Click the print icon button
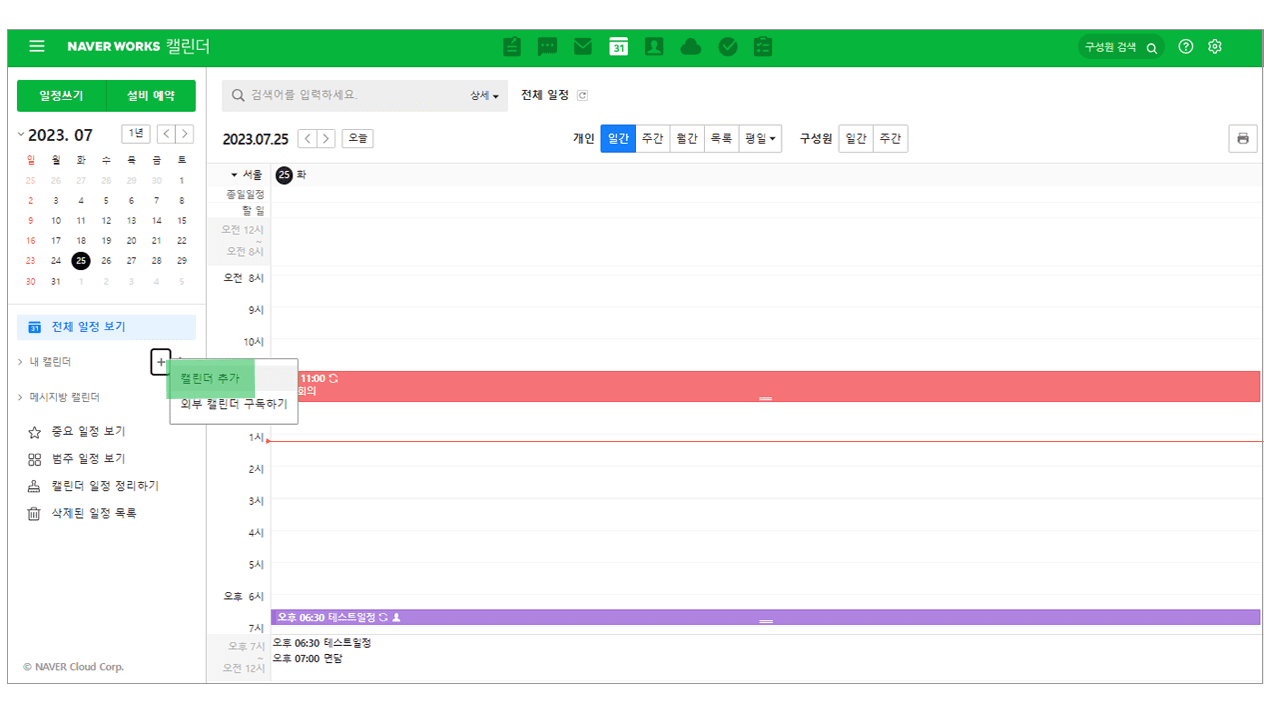 click(1242, 139)
